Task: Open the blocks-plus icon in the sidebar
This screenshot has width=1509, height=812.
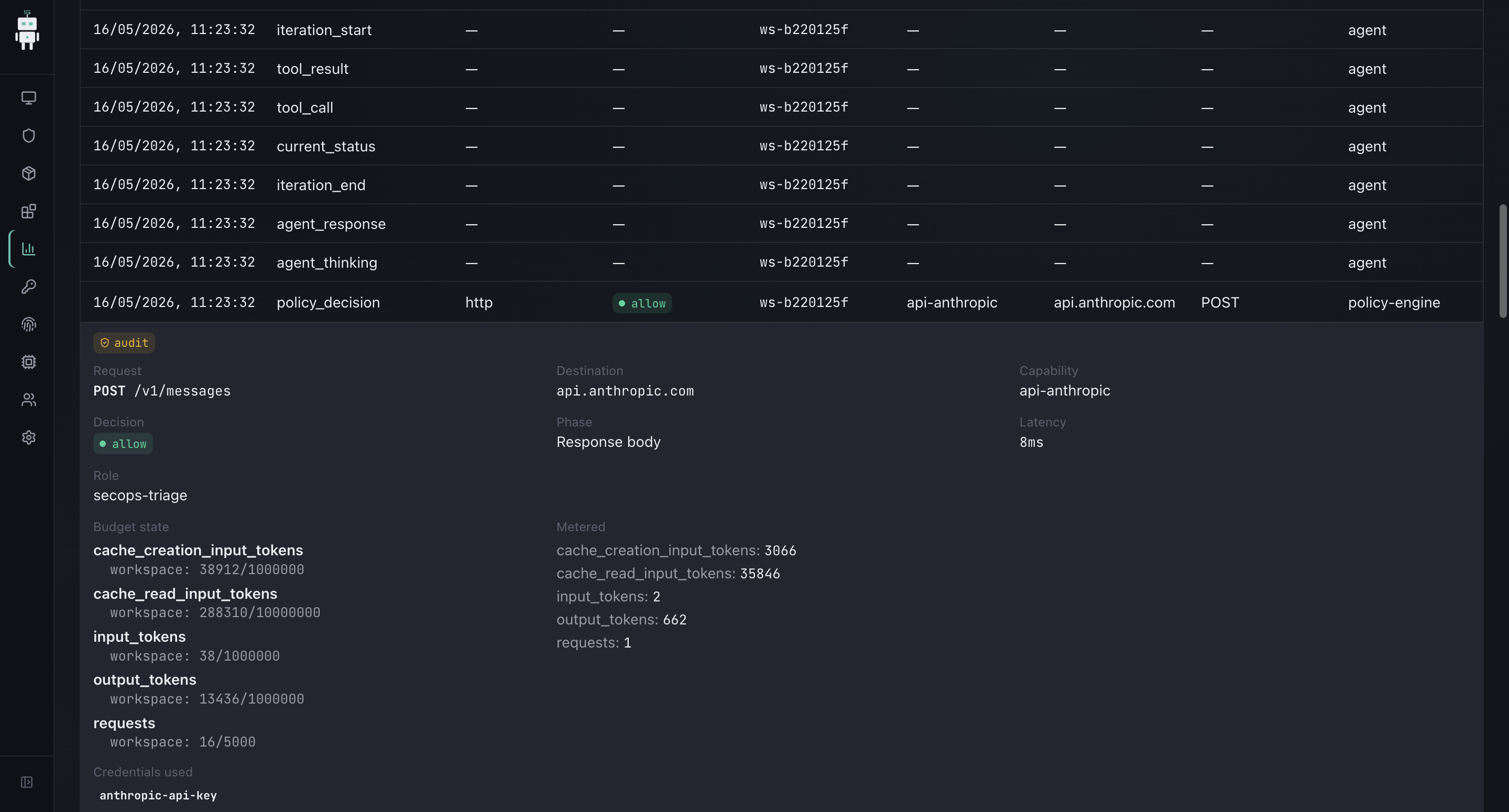Action: tap(29, 211)
